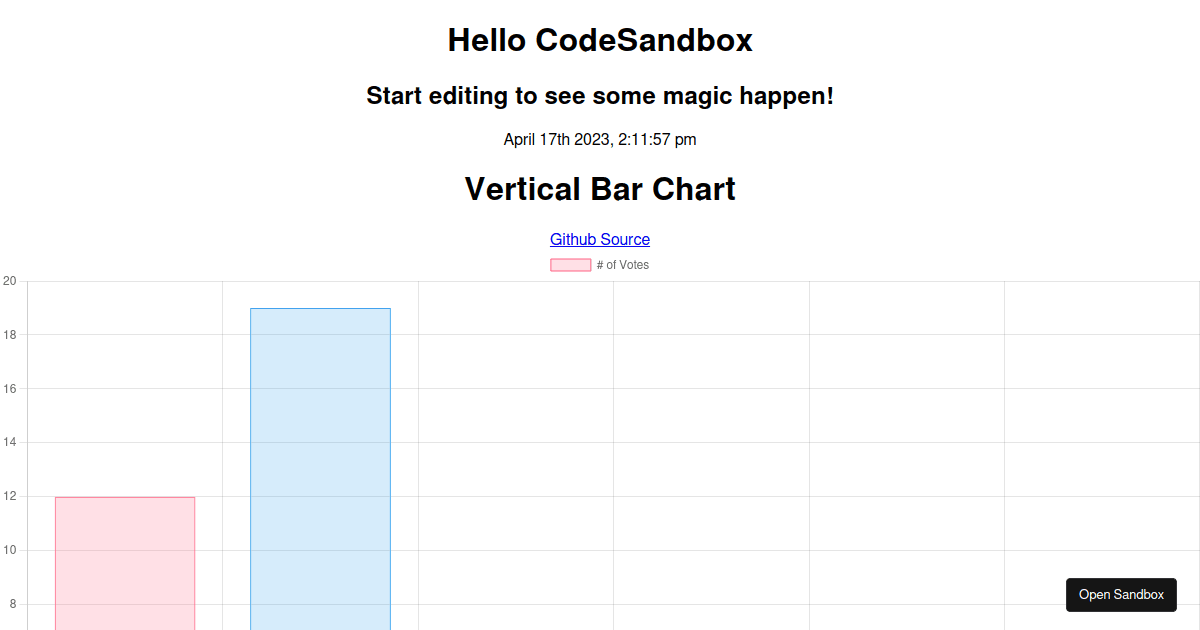Select the tall blue bar
Viewport: 1200px width, 630px height.
[320, 450]
